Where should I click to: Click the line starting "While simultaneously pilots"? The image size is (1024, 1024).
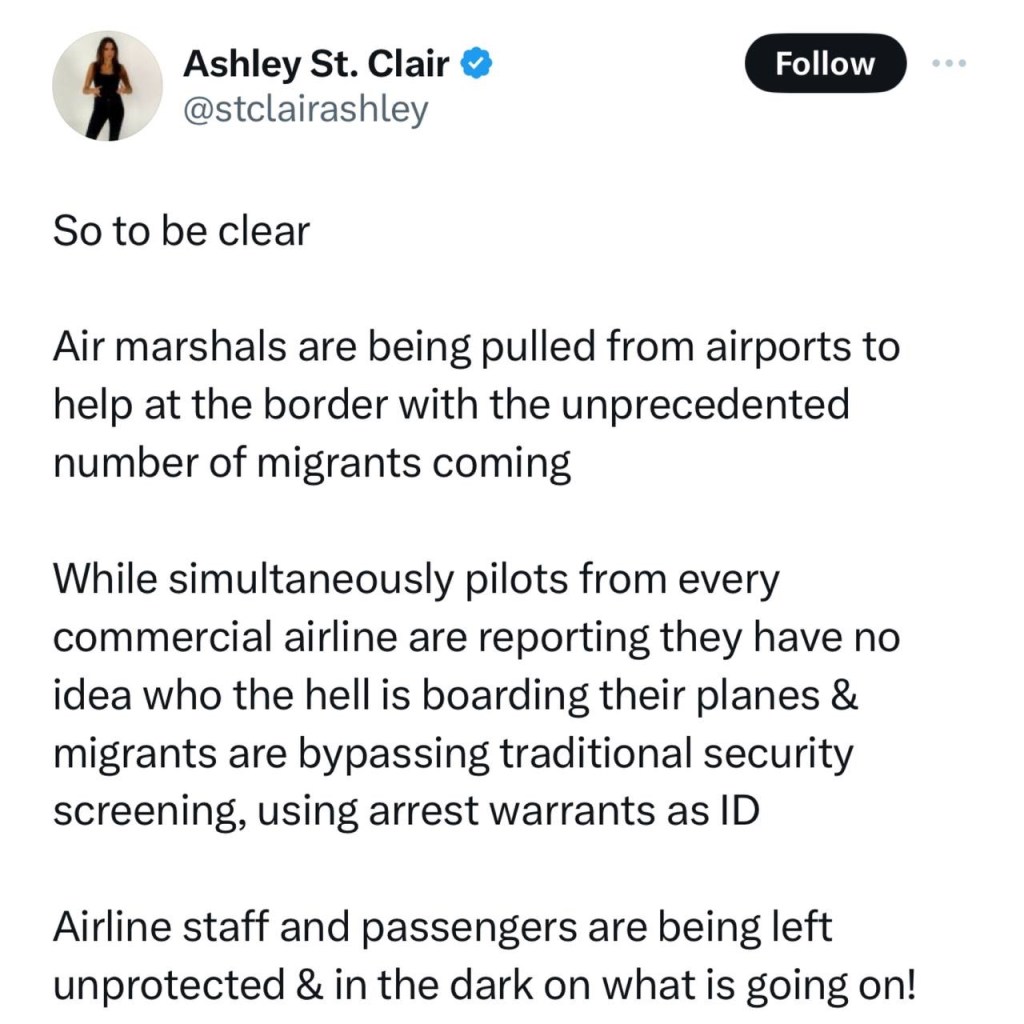(x=414, y=580)
